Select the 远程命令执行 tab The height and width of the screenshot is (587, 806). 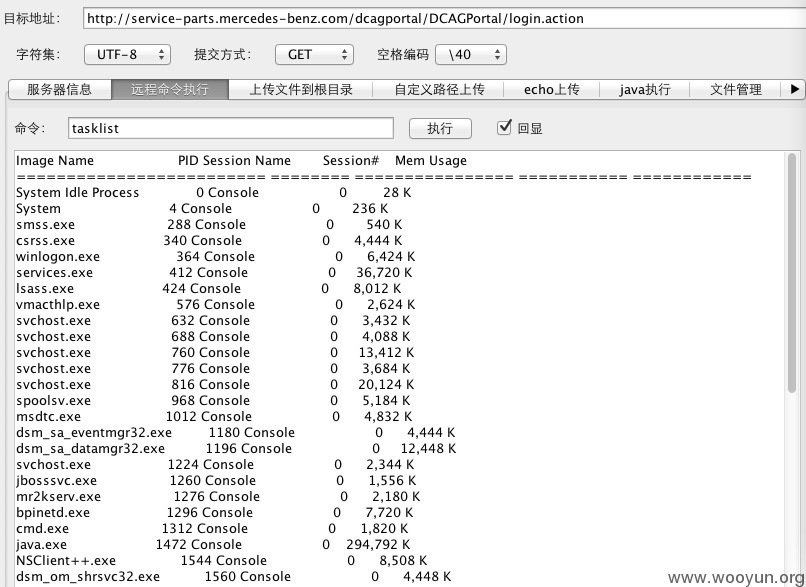click(x=170, y=89)
